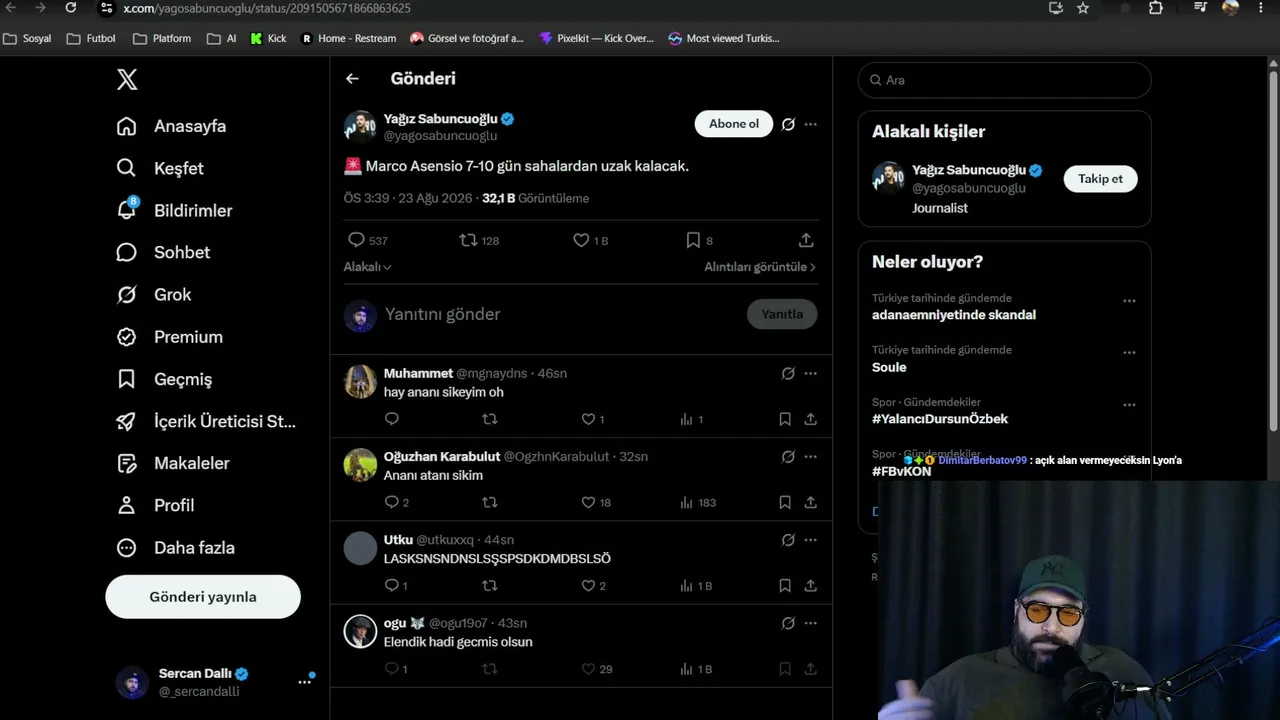Open Sosyal bookmarks folder
Image resolution: width=1280 pixels, height=720 pixels.
28,38
